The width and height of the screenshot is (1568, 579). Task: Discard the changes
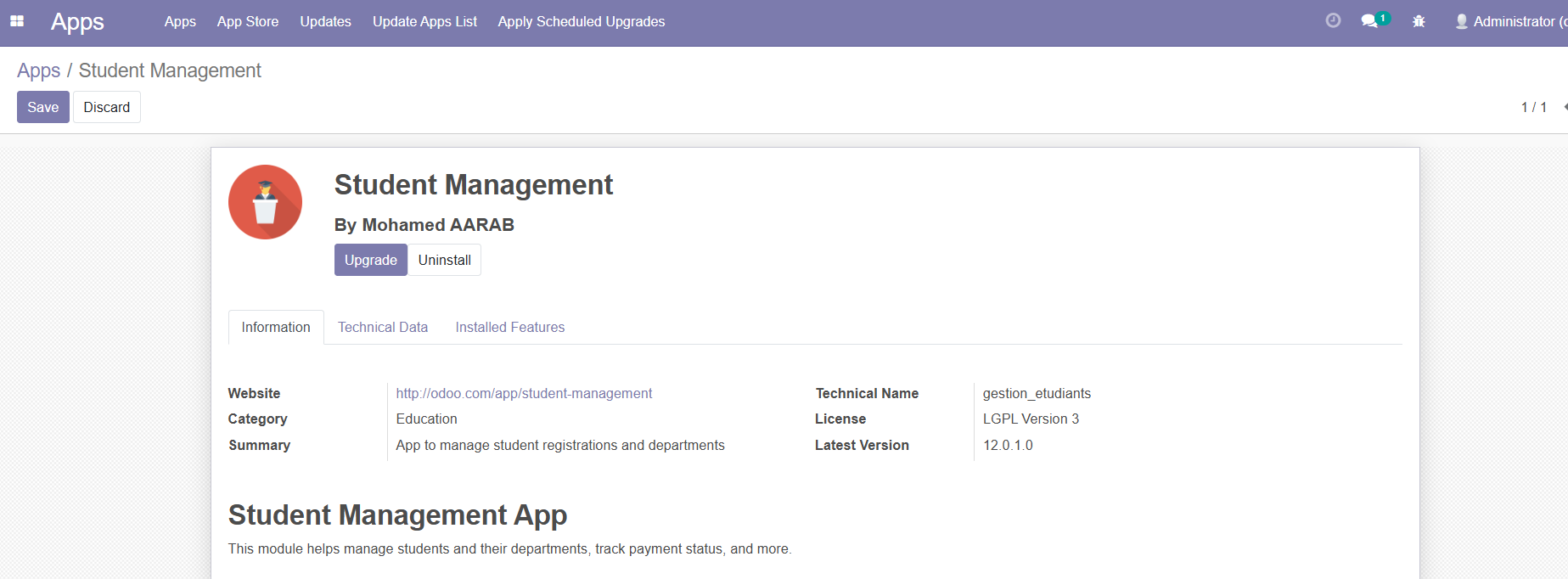(107, 107)
